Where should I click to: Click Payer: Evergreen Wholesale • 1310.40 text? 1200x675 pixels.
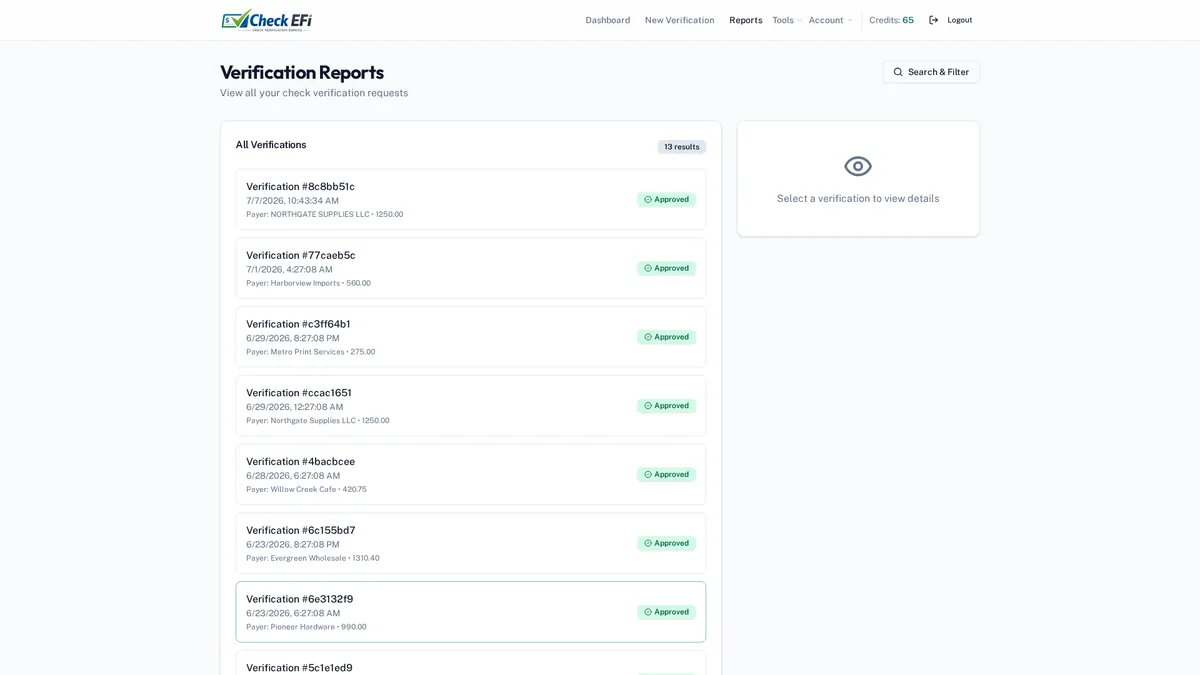pyautogui.click(x=313, y=558)
